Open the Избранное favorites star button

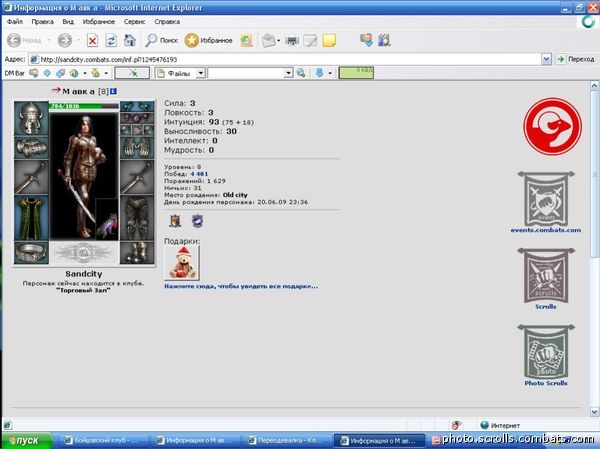tap(209, 40)
